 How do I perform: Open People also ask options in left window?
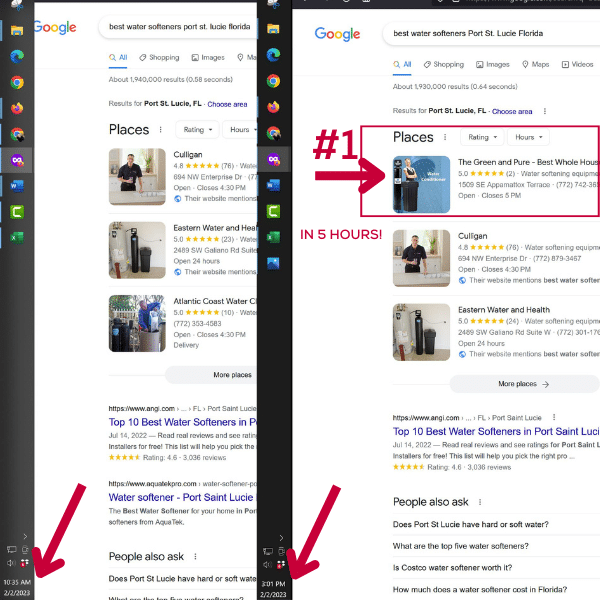click(195, 556)
